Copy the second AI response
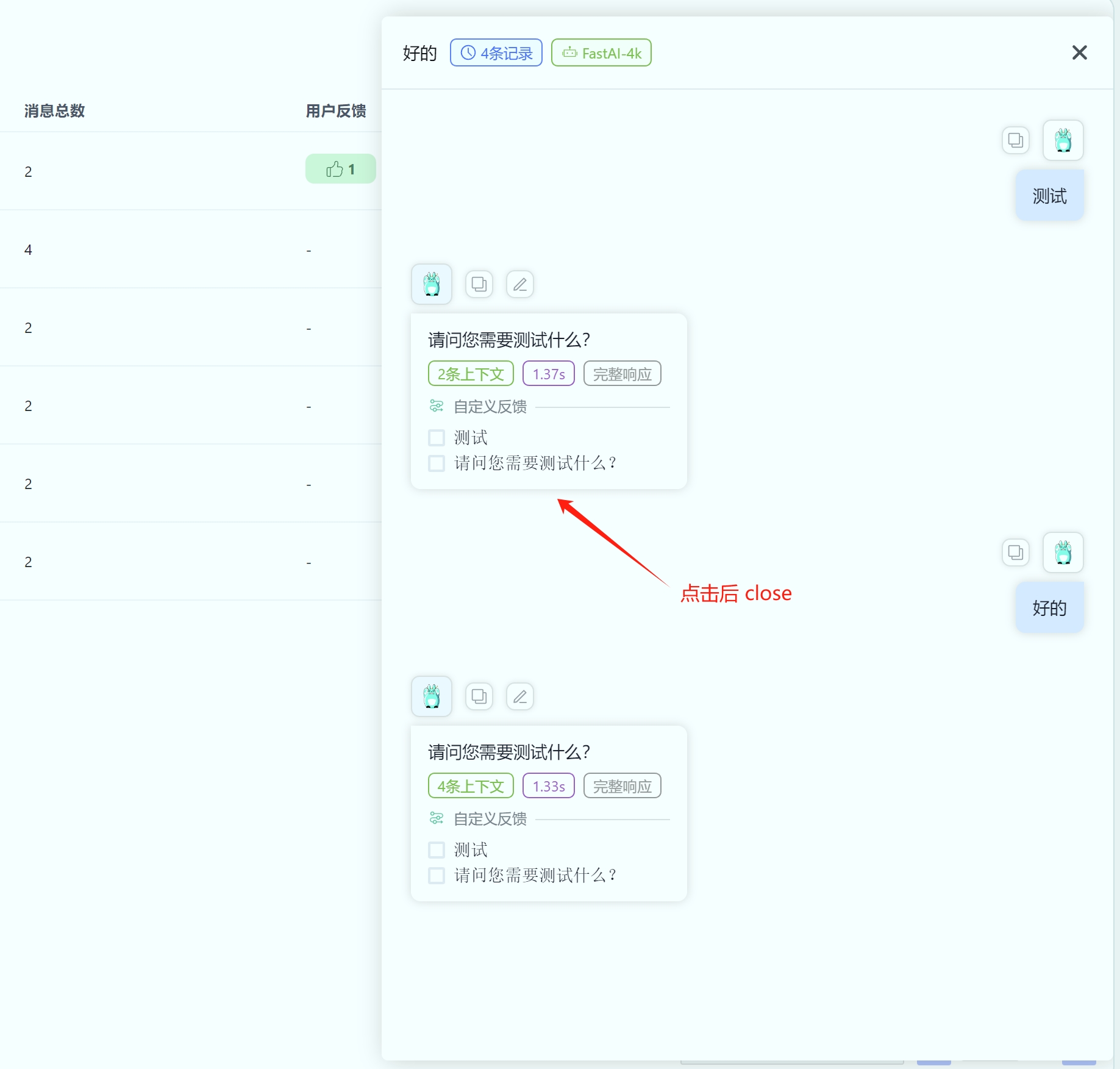 479,696
